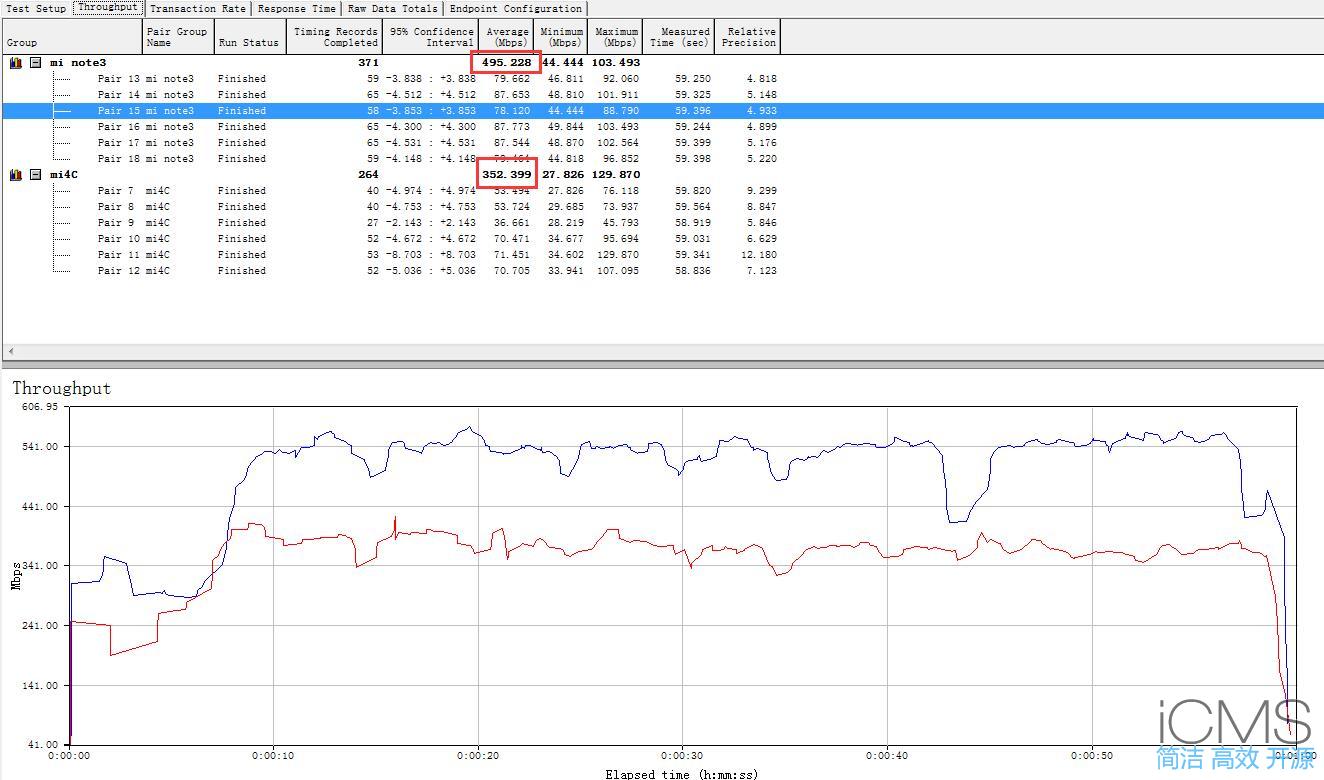Click Pair 7 relative precision 9.299
The height and width of the screenshot is (780, 1324).
(762, 191)
